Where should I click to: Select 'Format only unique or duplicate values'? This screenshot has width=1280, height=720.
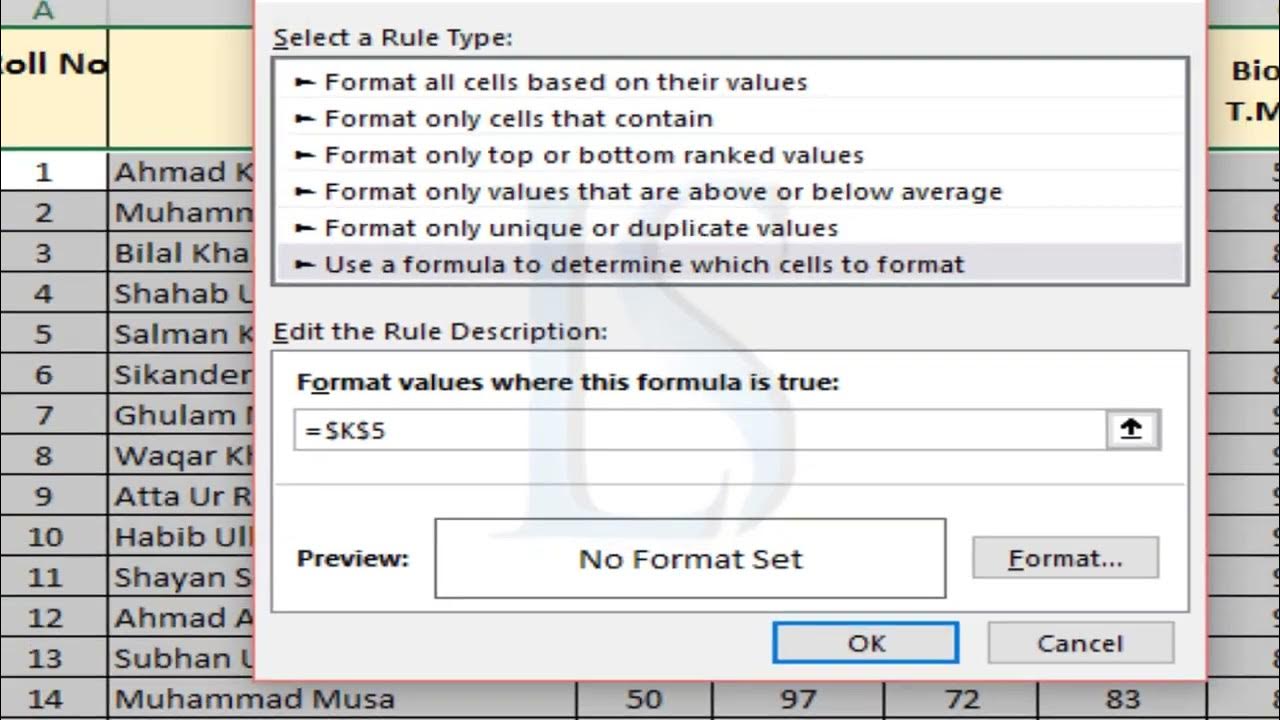580,228
